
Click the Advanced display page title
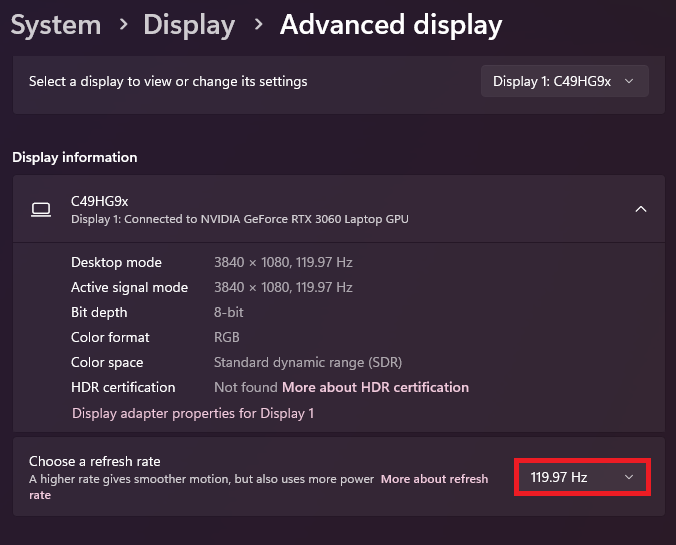coord(390,25)
